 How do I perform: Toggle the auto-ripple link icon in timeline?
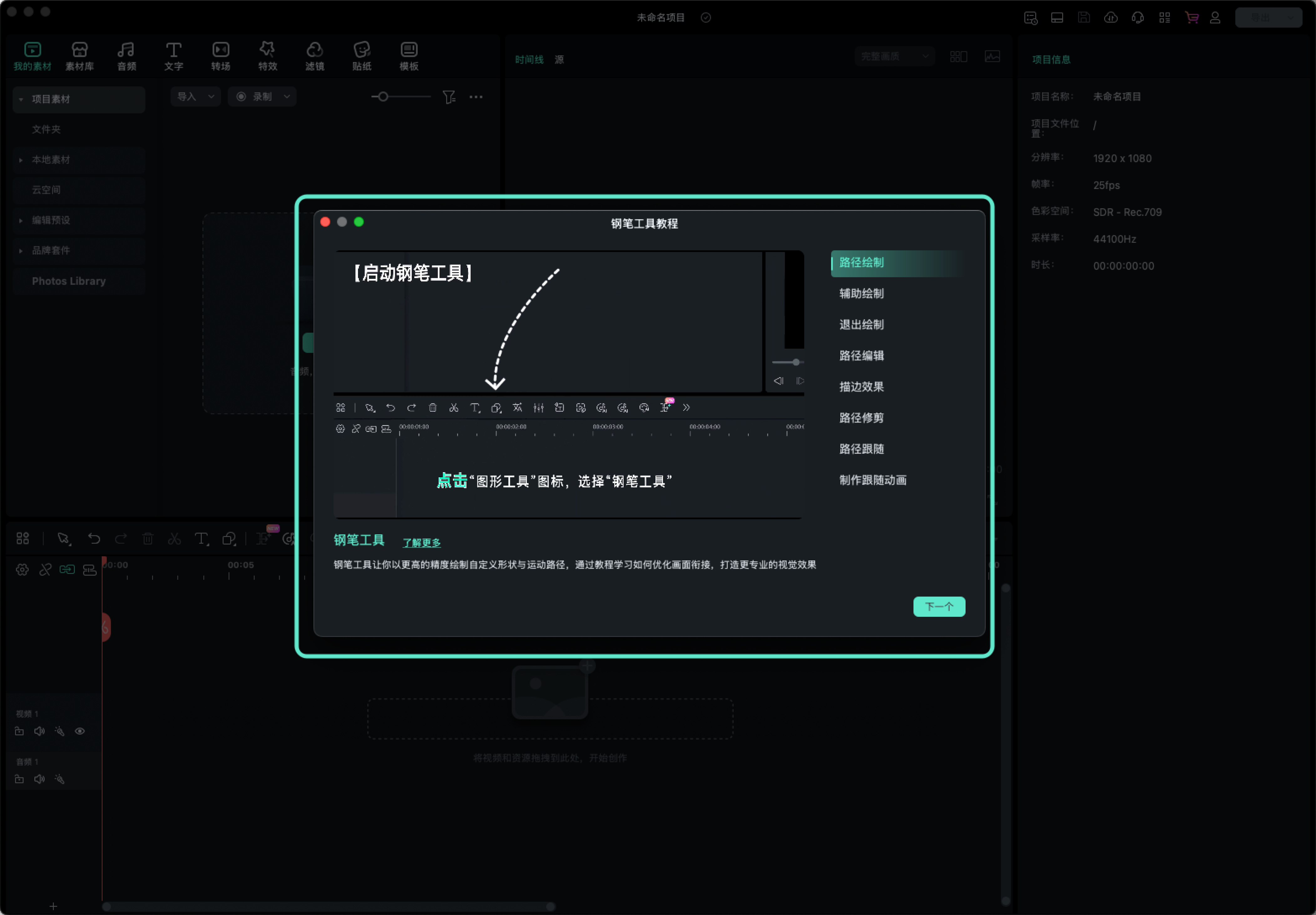[x=67, y=570]
